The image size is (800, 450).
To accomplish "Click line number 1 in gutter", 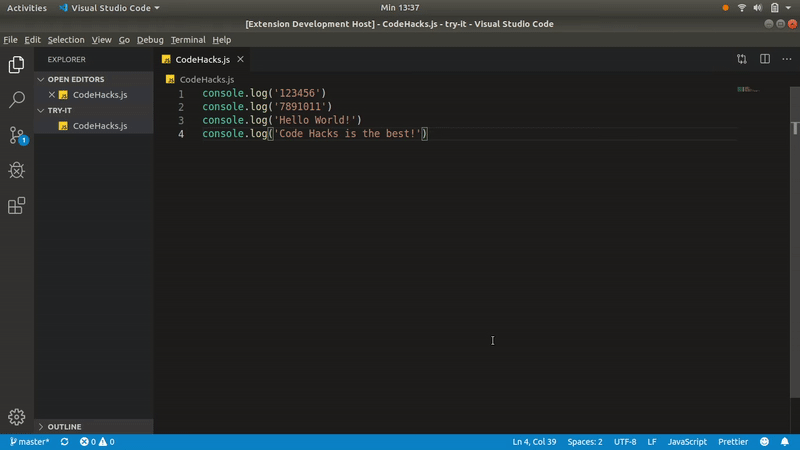I will [x=181, y=94].
